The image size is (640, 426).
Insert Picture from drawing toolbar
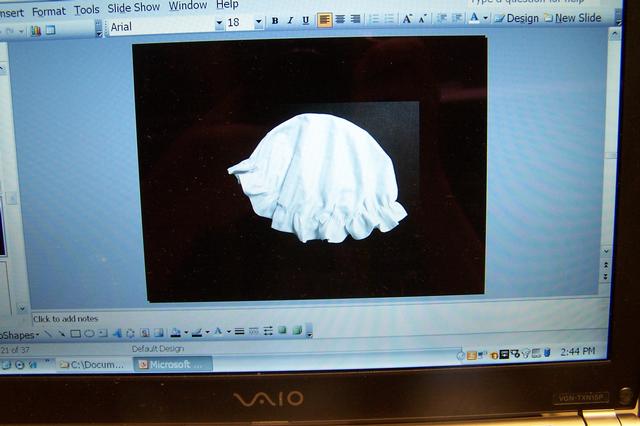(x=158, y=333)
